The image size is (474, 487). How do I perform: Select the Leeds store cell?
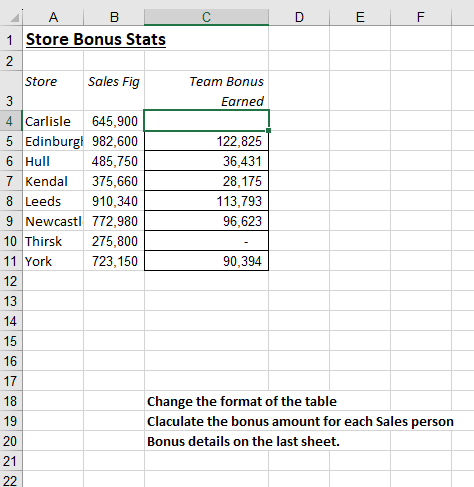[53, 201]
